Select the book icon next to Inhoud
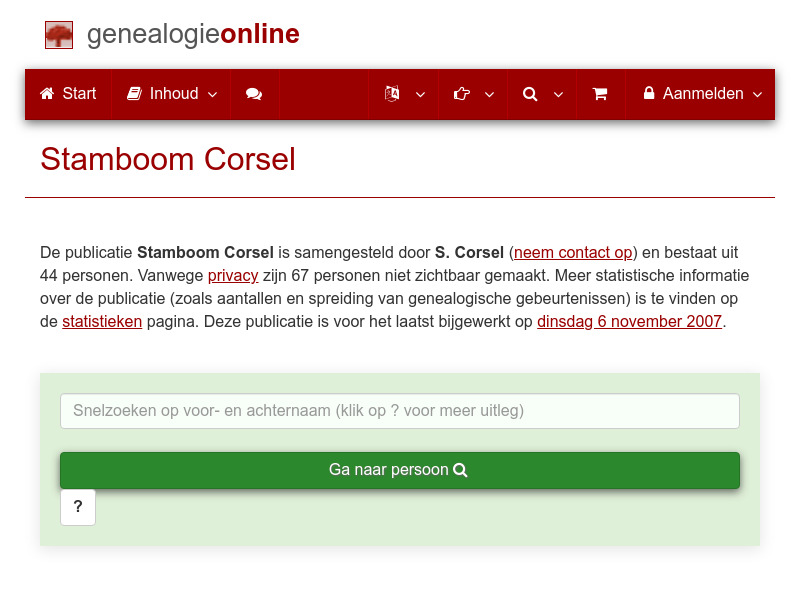The width and height of the screenshot is (800, 600). (134, 93)
